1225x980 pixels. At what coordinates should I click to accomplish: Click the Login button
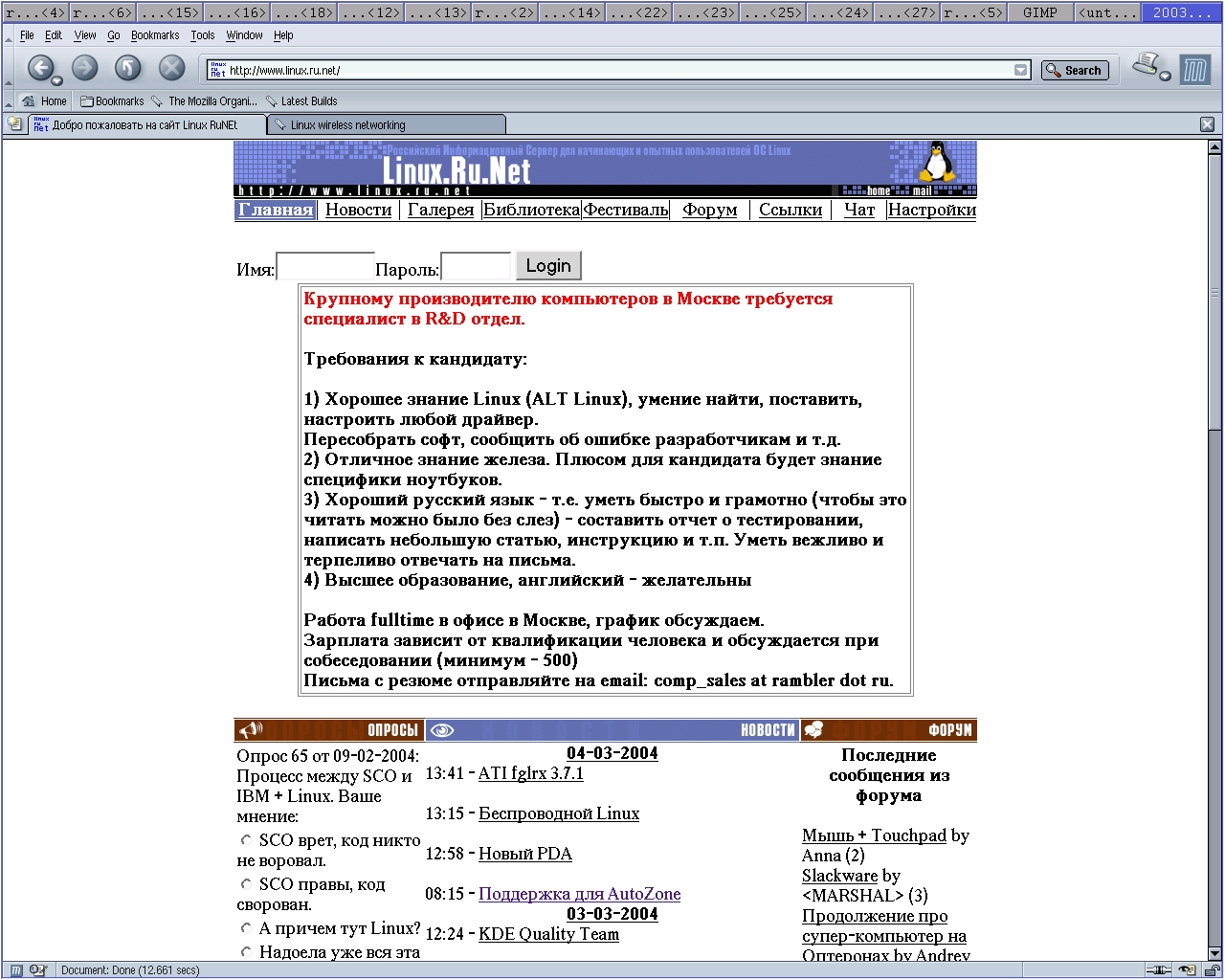tap(548, 266)
